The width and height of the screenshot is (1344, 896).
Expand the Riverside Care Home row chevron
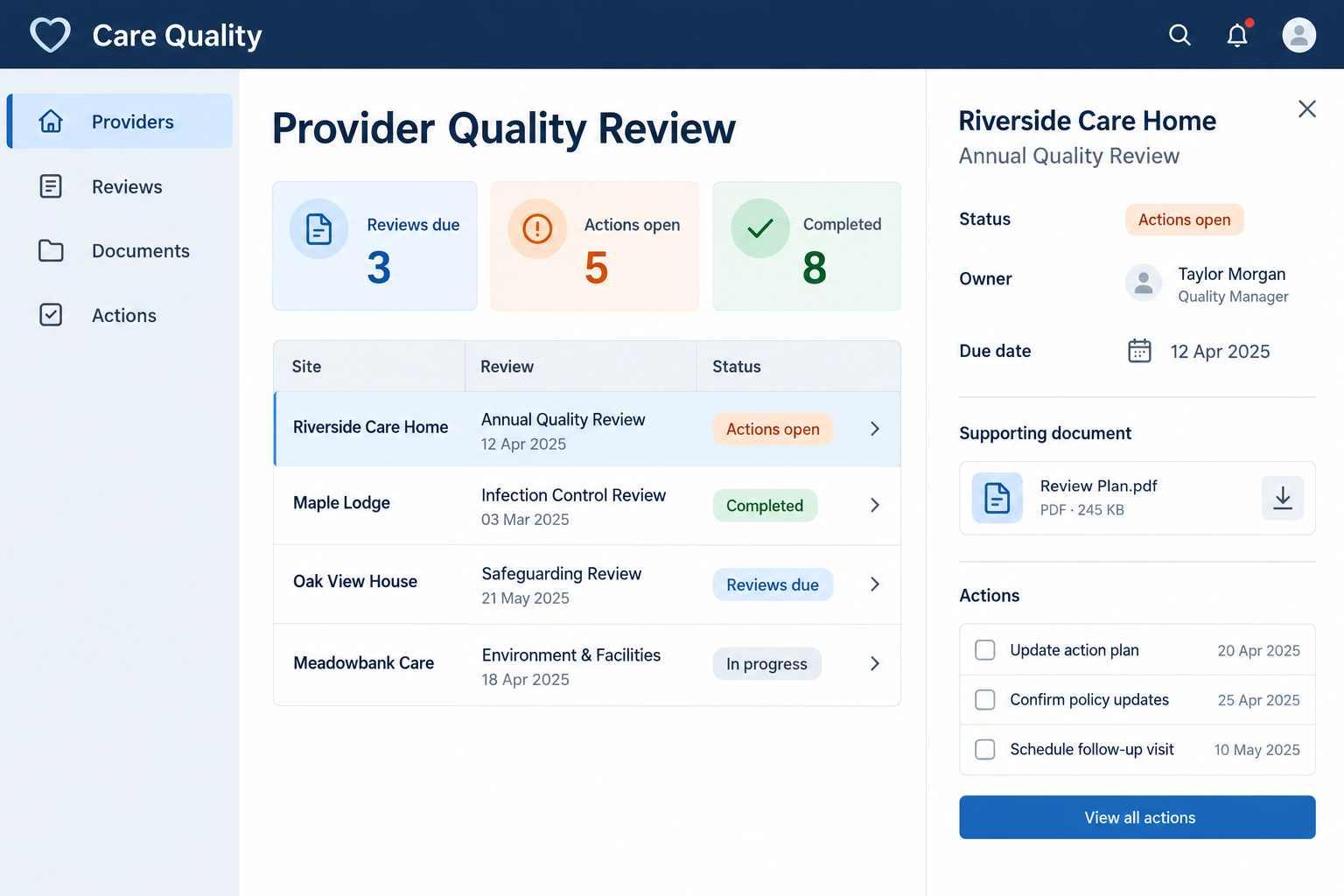point(874,429)
